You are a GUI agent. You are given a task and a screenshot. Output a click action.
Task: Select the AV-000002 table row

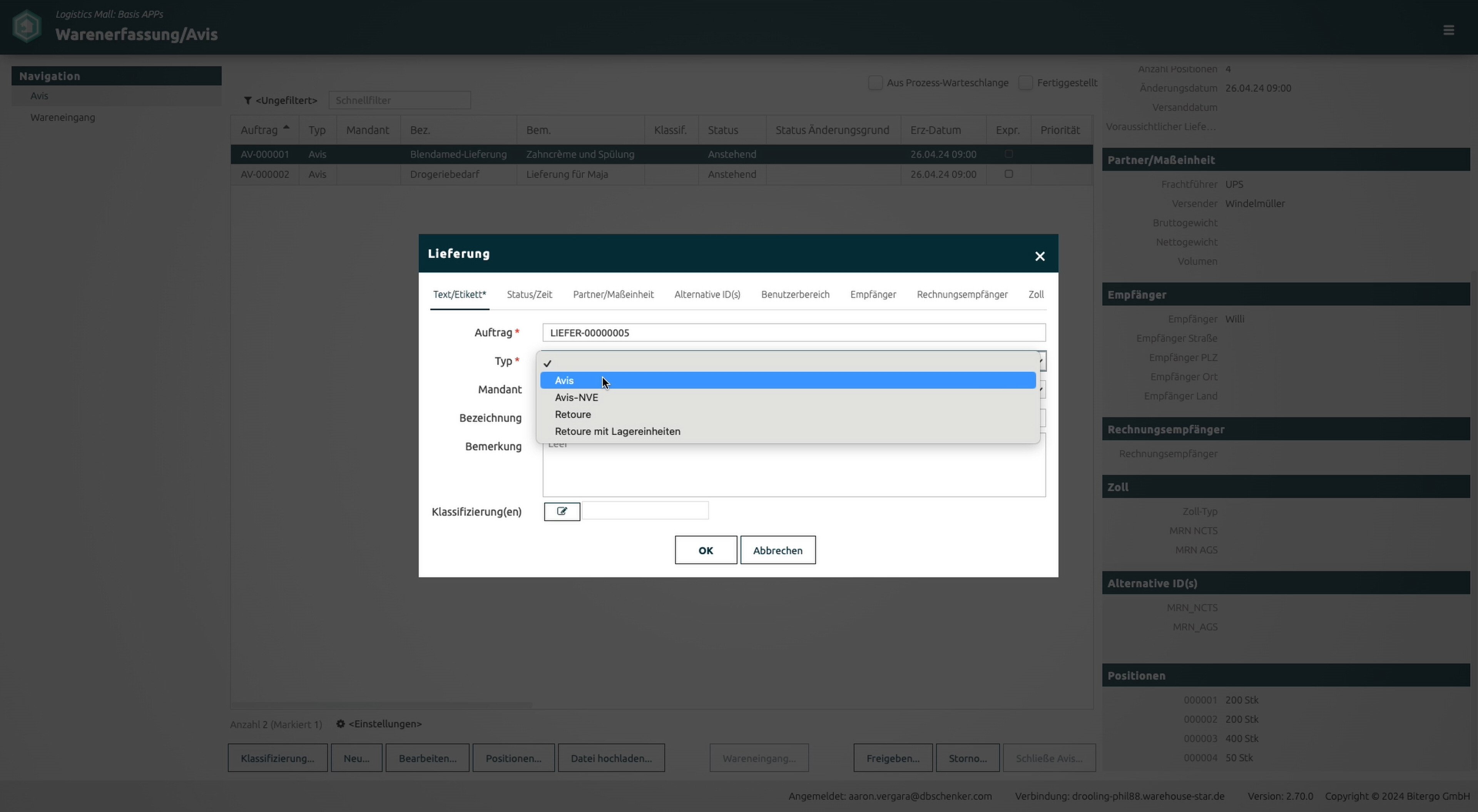[x=662, y=174]
